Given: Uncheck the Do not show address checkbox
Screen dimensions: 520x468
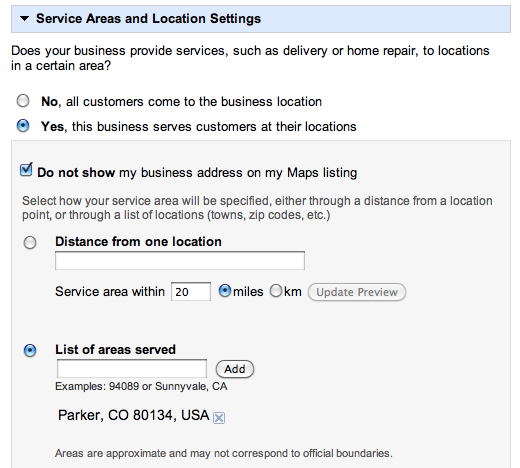Looking at the screenshot, I should (26, 170).
